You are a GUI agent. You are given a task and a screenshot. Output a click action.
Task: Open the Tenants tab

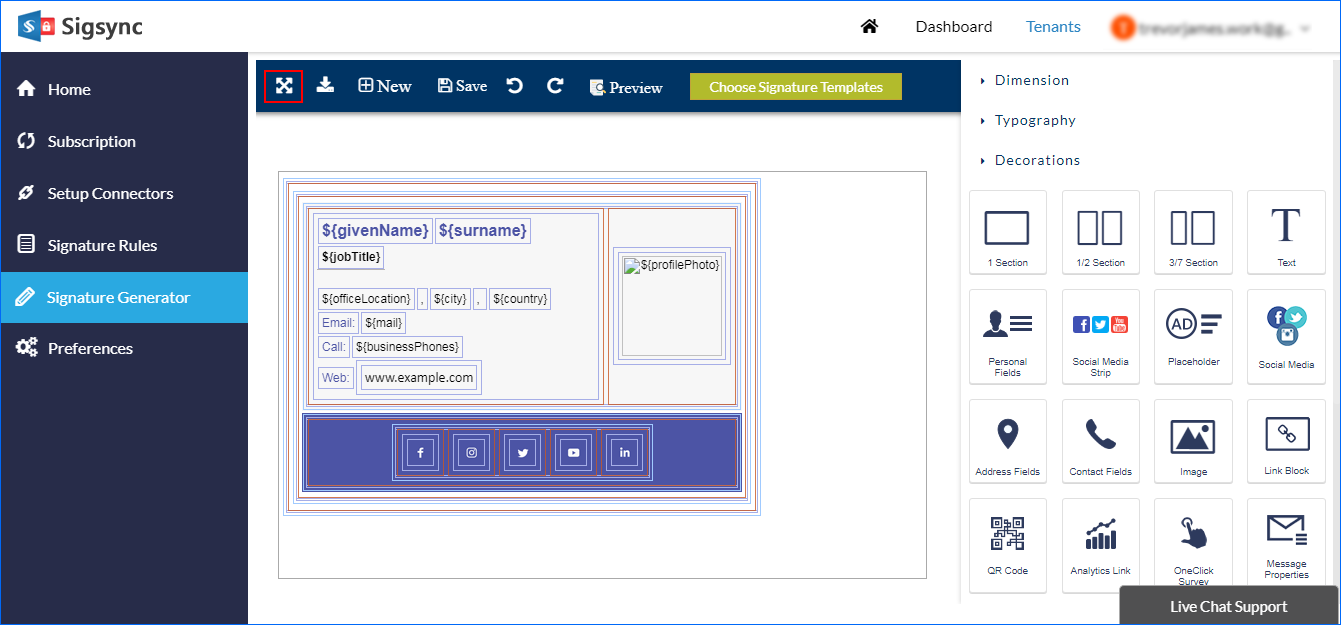pos(1053,27)
